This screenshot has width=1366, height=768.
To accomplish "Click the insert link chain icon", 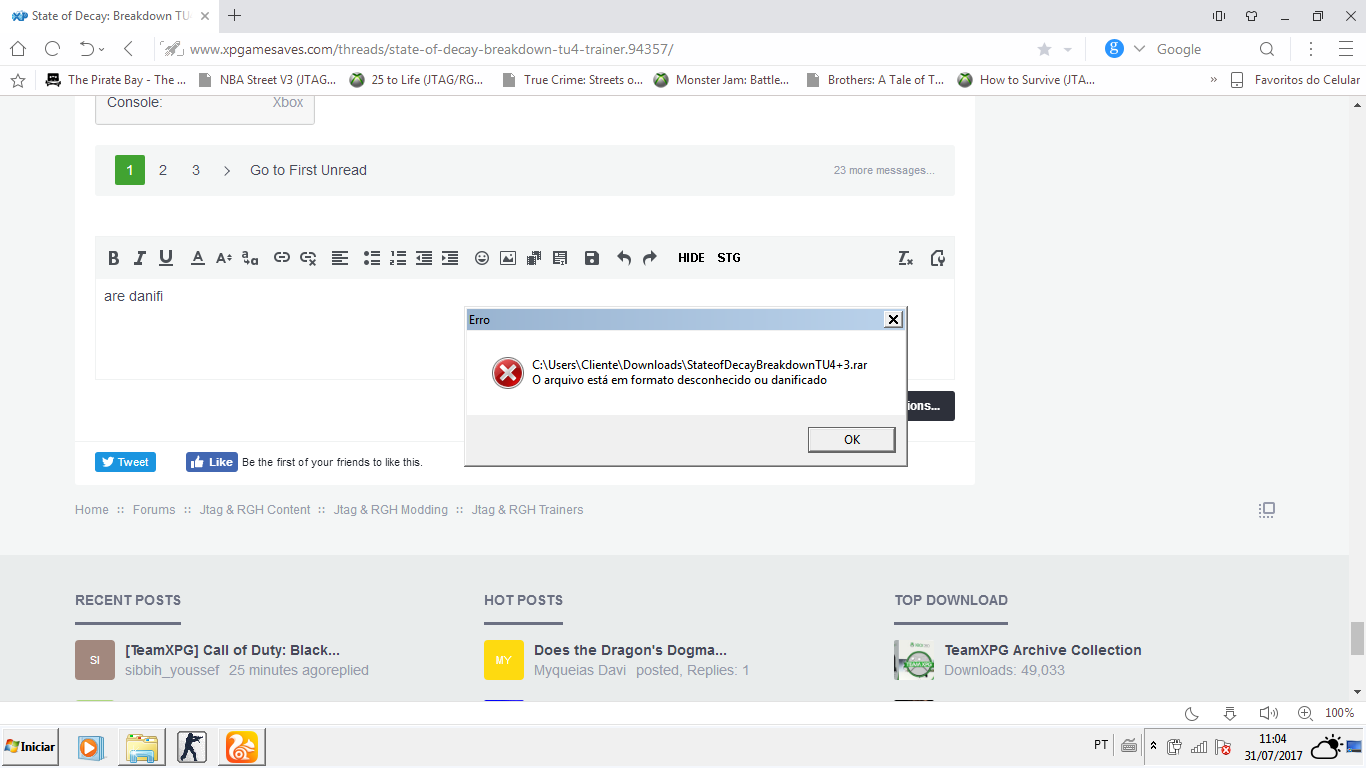I will 282,258.
